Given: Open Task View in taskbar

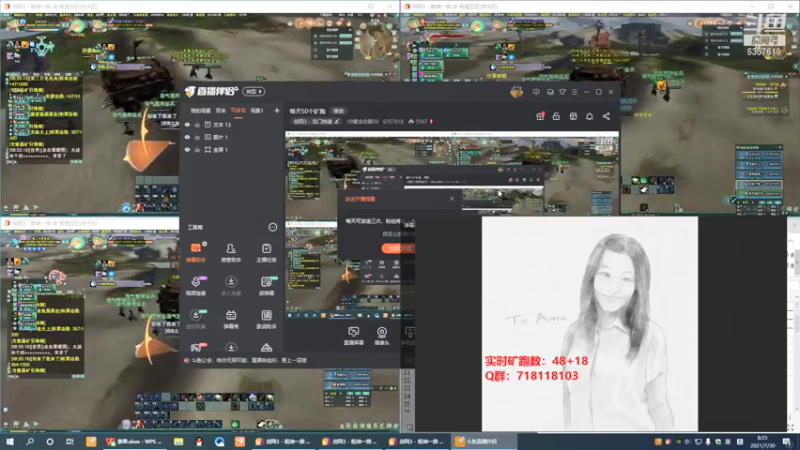Looking at the screenshot, I should [70, 441].
